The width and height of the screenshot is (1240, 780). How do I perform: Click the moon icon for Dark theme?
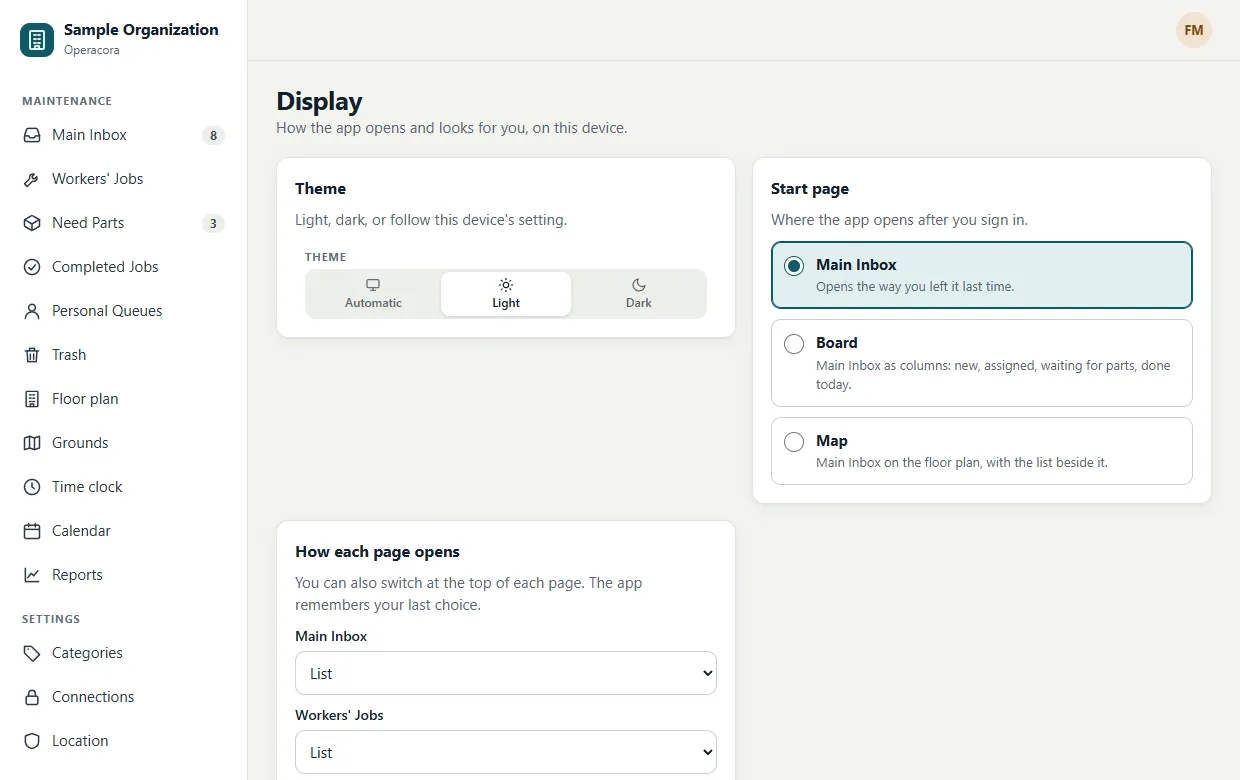(639, 285)
